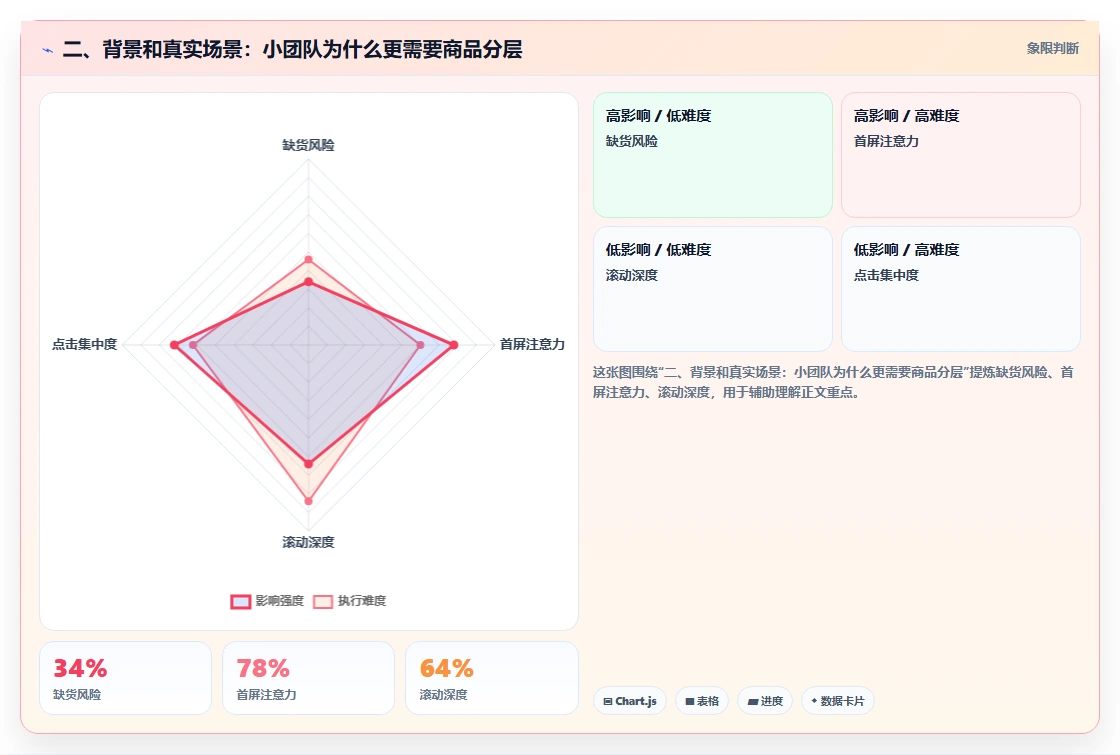
Task: Click 首屏注意力 text in high-difficulty quadrant
Action: 886,141
